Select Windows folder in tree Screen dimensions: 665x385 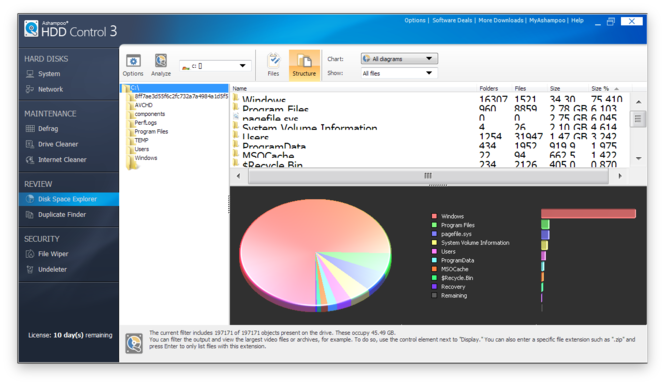(145, 158)
